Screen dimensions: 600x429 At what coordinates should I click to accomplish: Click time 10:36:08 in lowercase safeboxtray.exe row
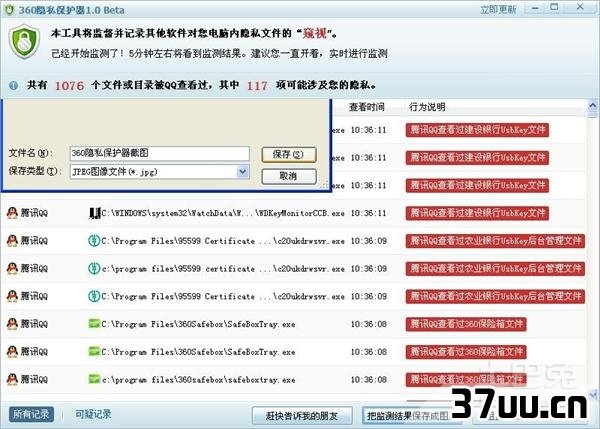coord(368,380)
